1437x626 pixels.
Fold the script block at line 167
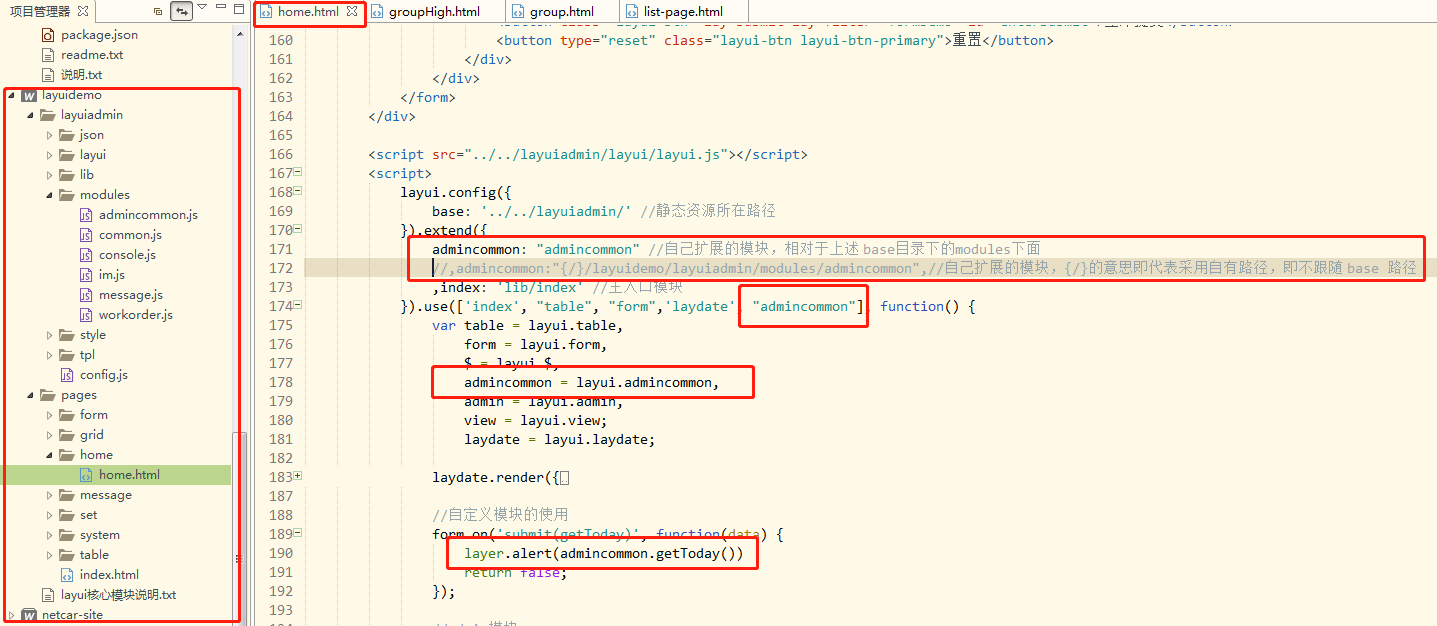pyautogui.click(x=298, y=172)
